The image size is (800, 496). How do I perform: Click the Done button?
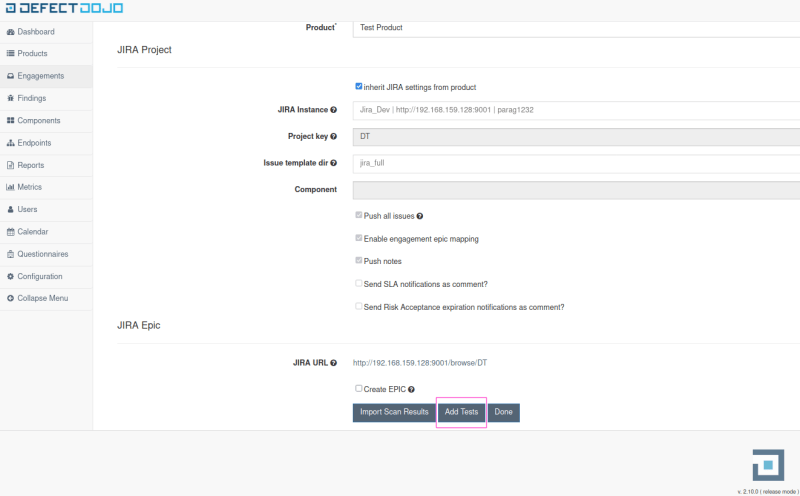click(x=504, y=412)
